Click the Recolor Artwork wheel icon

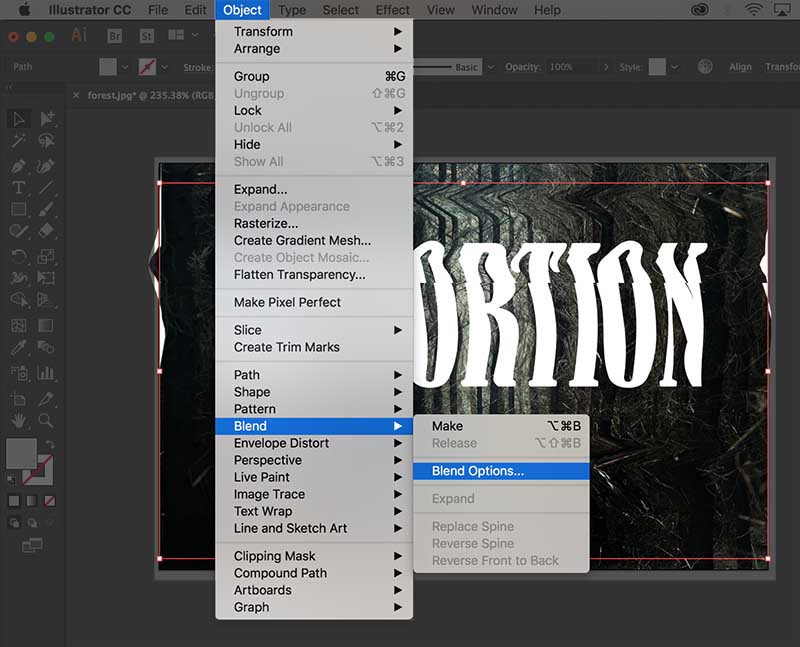(705, 67)
